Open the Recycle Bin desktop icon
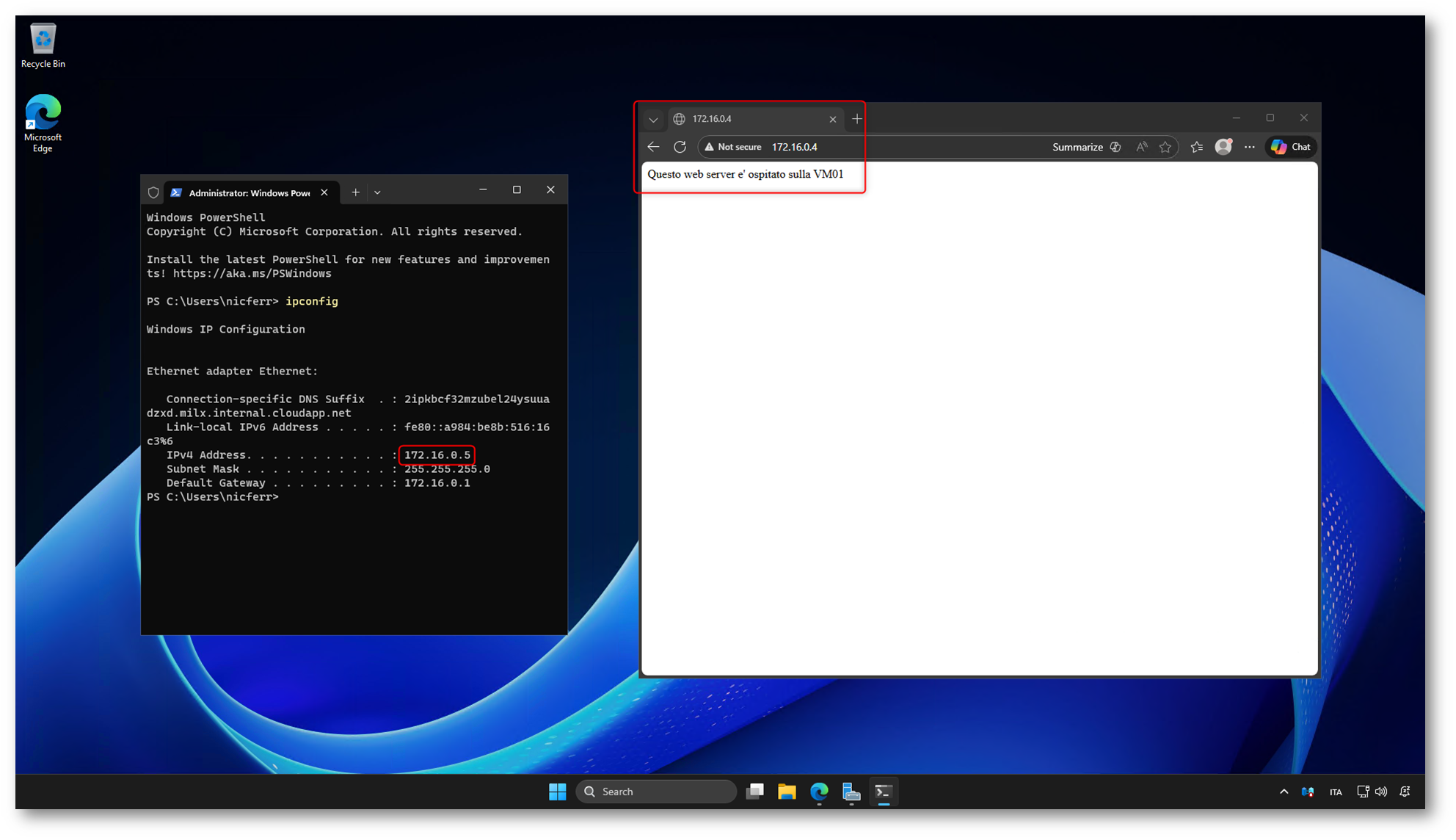 [x=43, y=46]
